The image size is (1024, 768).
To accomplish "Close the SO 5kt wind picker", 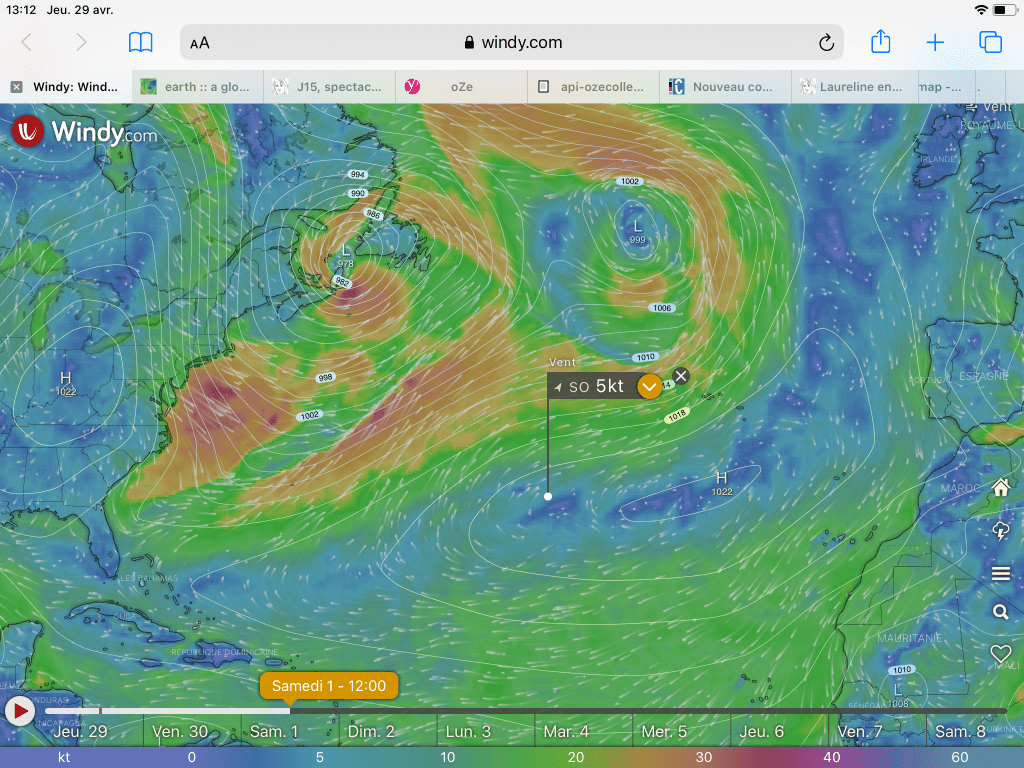I will point(681,376).
